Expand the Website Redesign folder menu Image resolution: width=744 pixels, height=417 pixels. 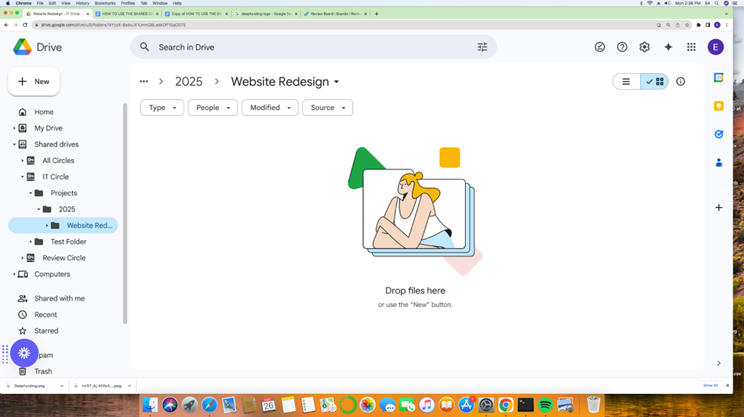pos(336,82)
